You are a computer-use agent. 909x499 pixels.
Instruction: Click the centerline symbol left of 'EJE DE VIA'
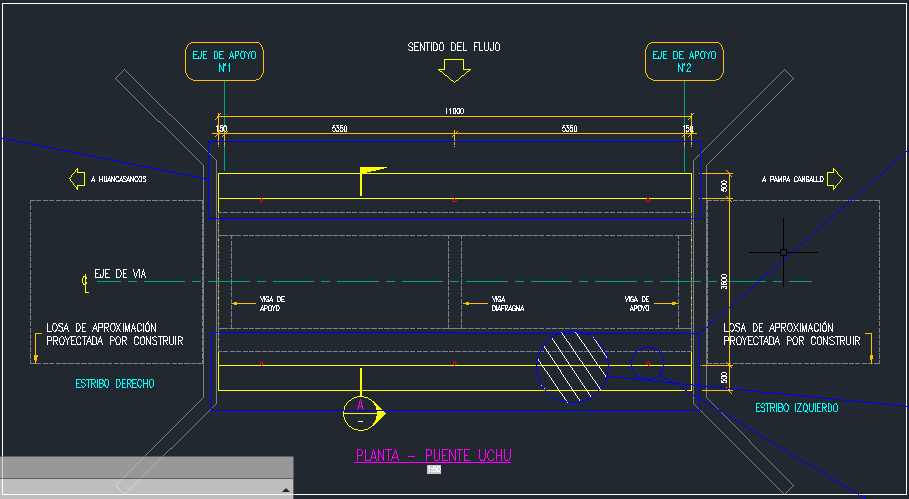point(85,282)
